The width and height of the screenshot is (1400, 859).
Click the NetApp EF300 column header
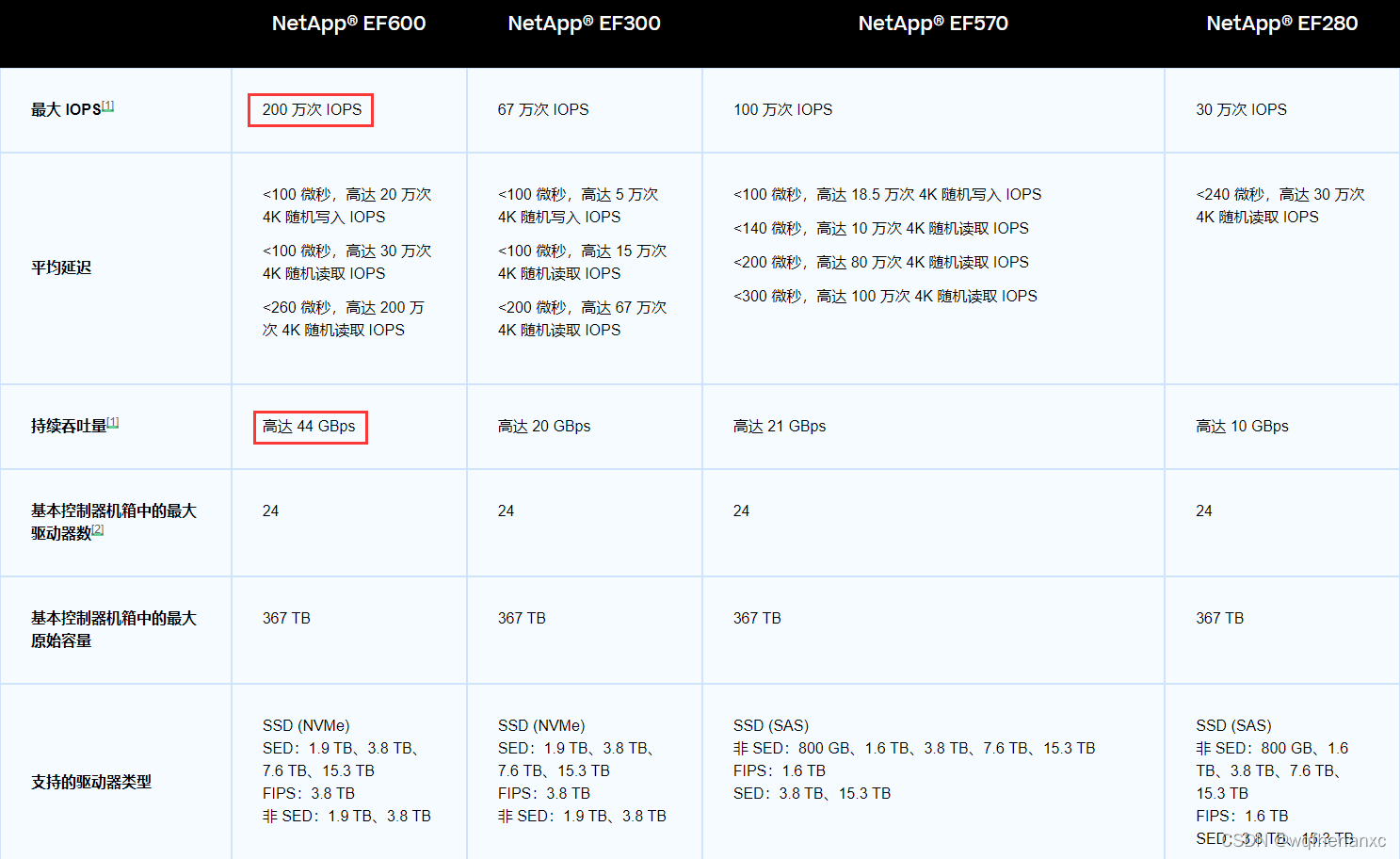click(x=584, y=24)
